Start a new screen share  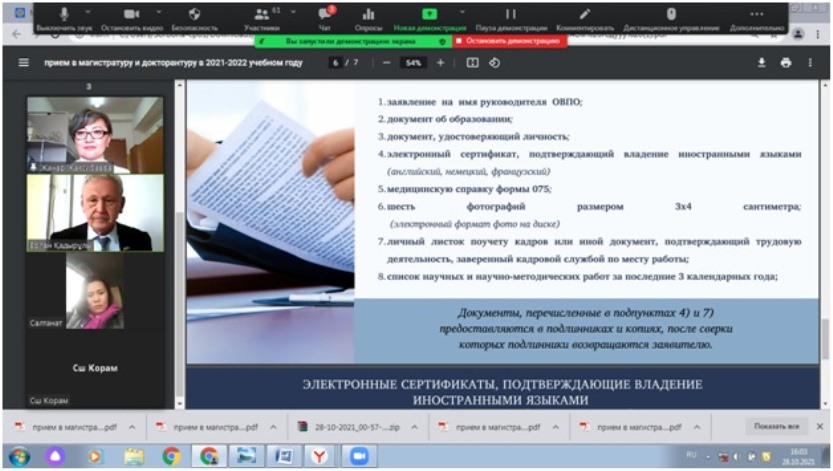(x=430, y=15)
